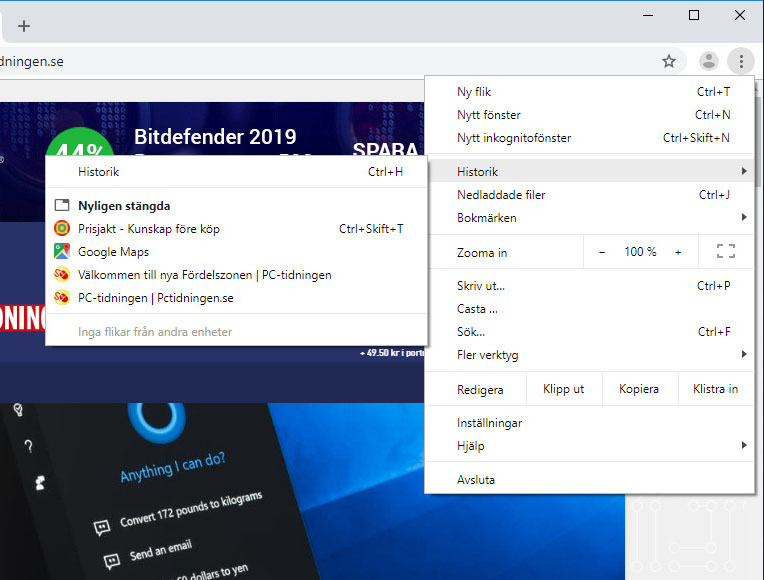Expand the Bokmärken submenu
This screenshot has height=580, width=764.
click(590, 218)
